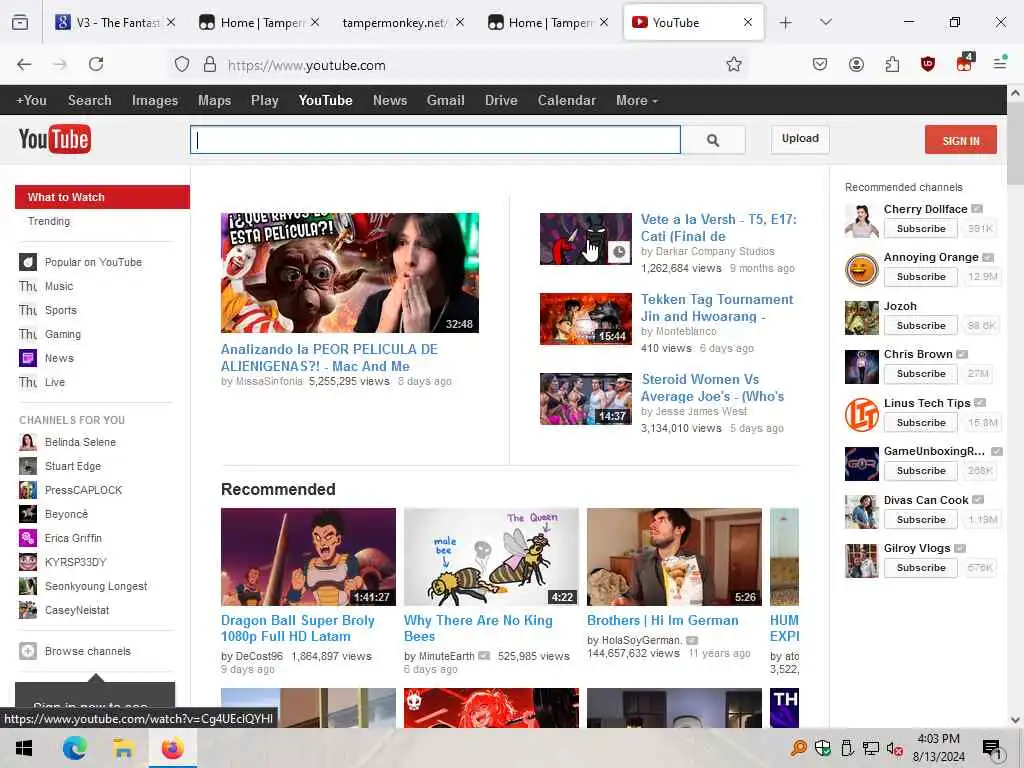Open Trending in sidebar
Screen dimensions: 1024x768
click(49, 221)
